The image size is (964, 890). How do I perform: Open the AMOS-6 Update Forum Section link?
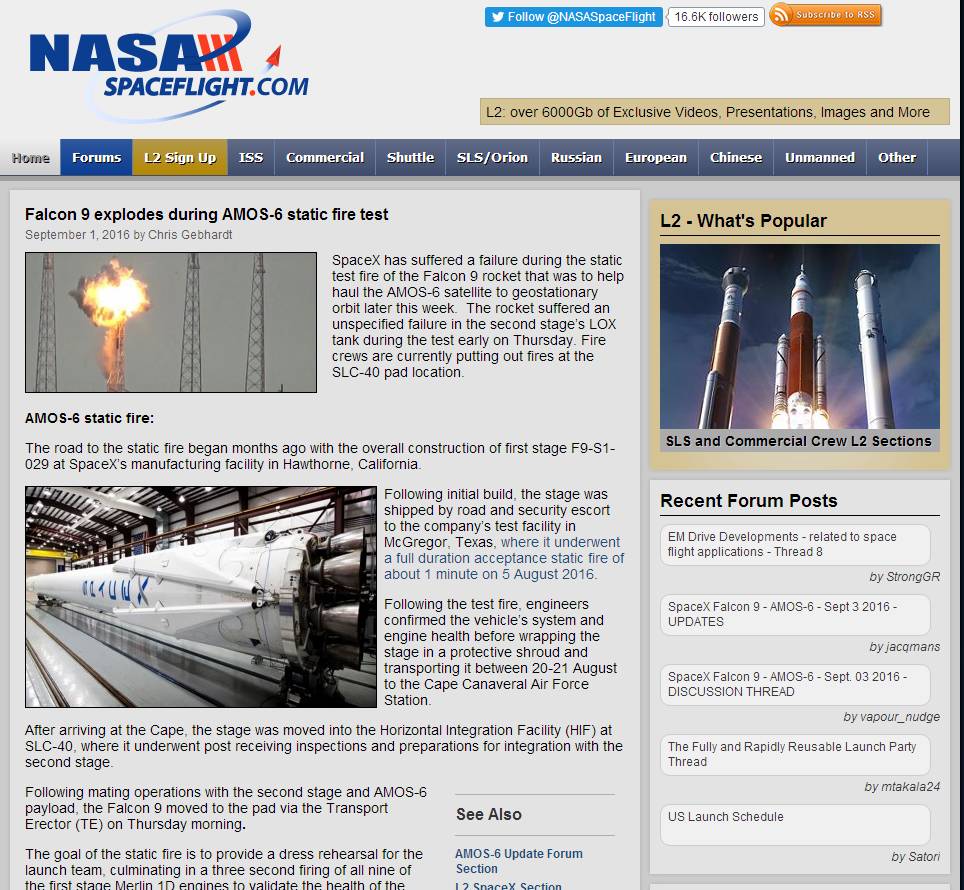tap(519, 861)
